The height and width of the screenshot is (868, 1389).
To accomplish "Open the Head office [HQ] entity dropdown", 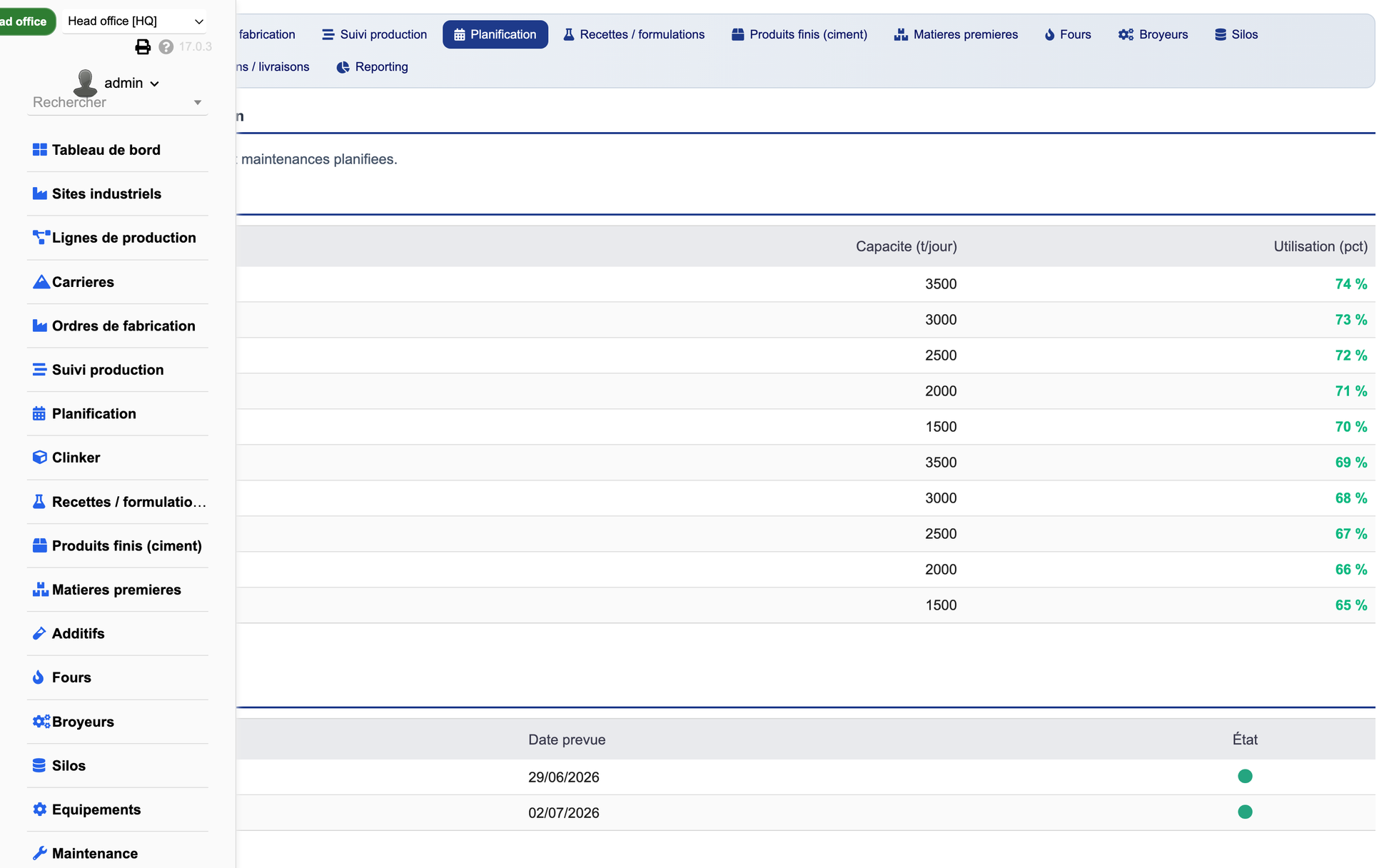I will (x=136, y=21).
